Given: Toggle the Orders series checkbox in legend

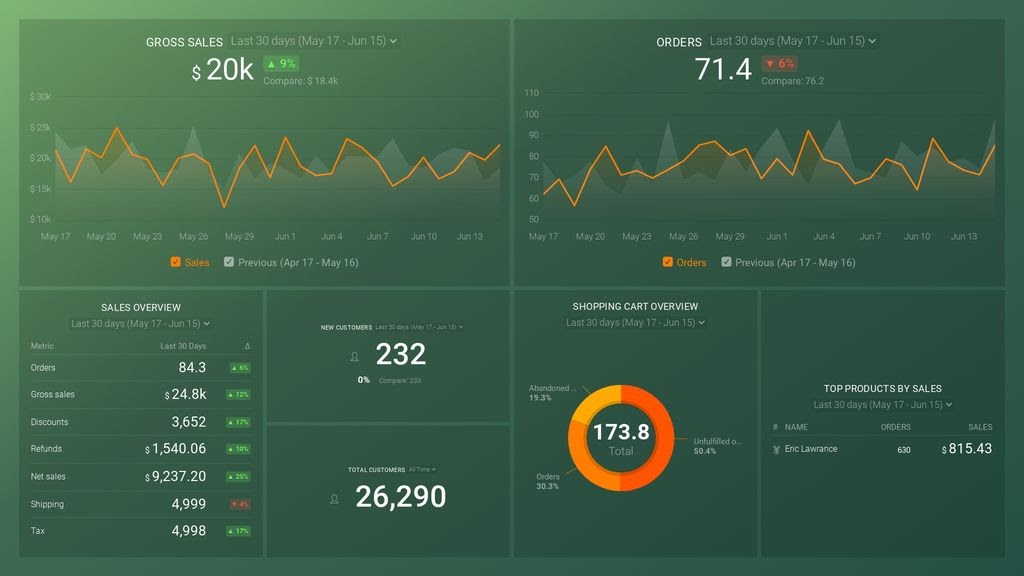Looking at the screenshot, I should click(668, 262).
